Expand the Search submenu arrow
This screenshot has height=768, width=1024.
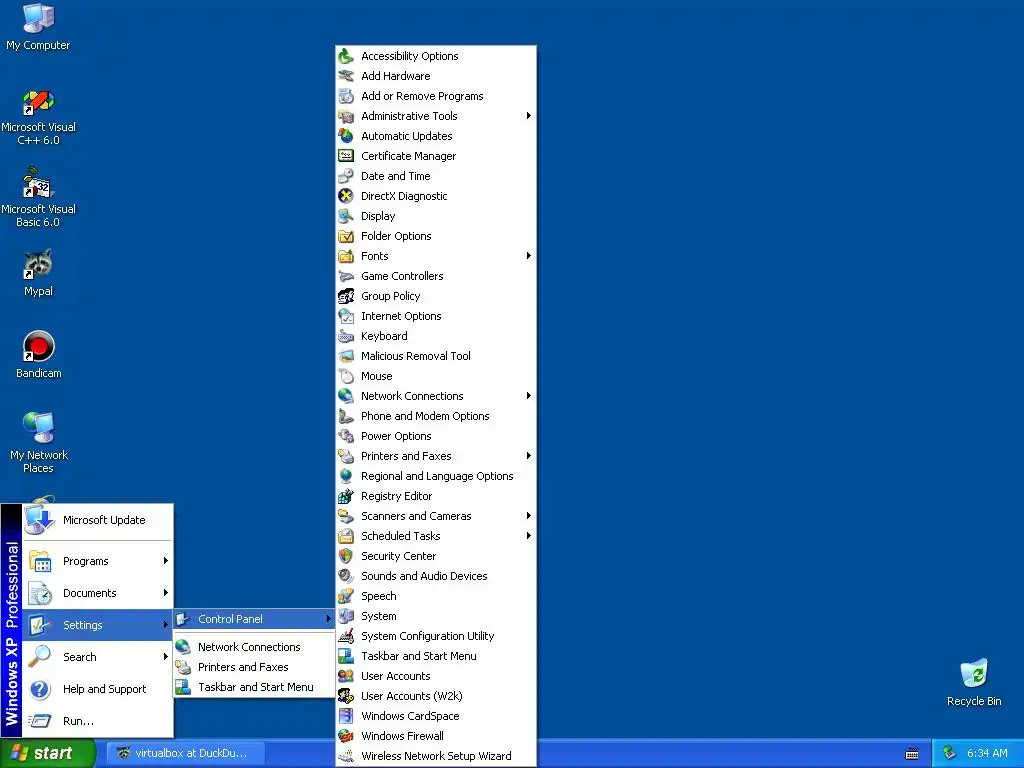coord(166,656)
